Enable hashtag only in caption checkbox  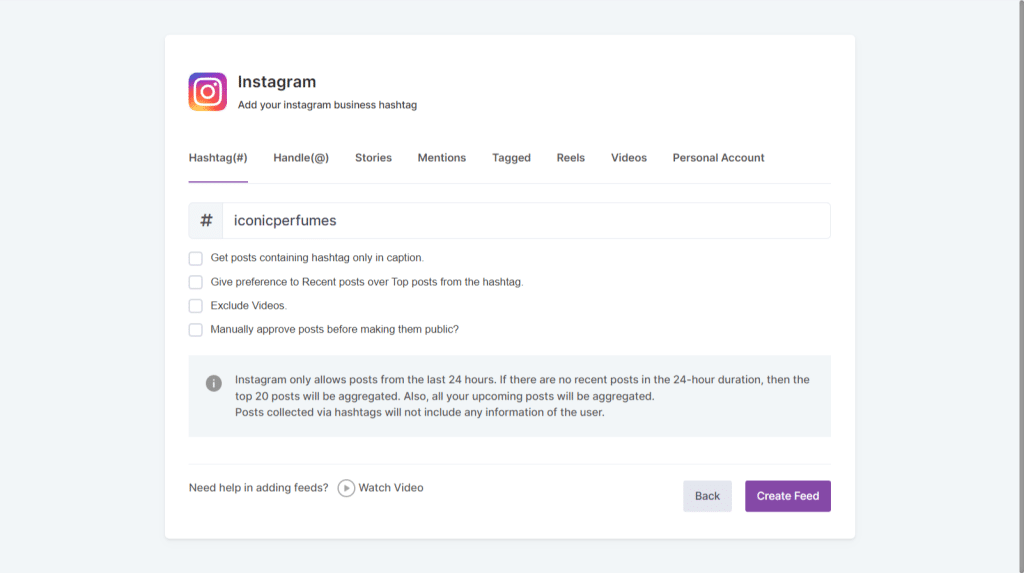point(196,258)
